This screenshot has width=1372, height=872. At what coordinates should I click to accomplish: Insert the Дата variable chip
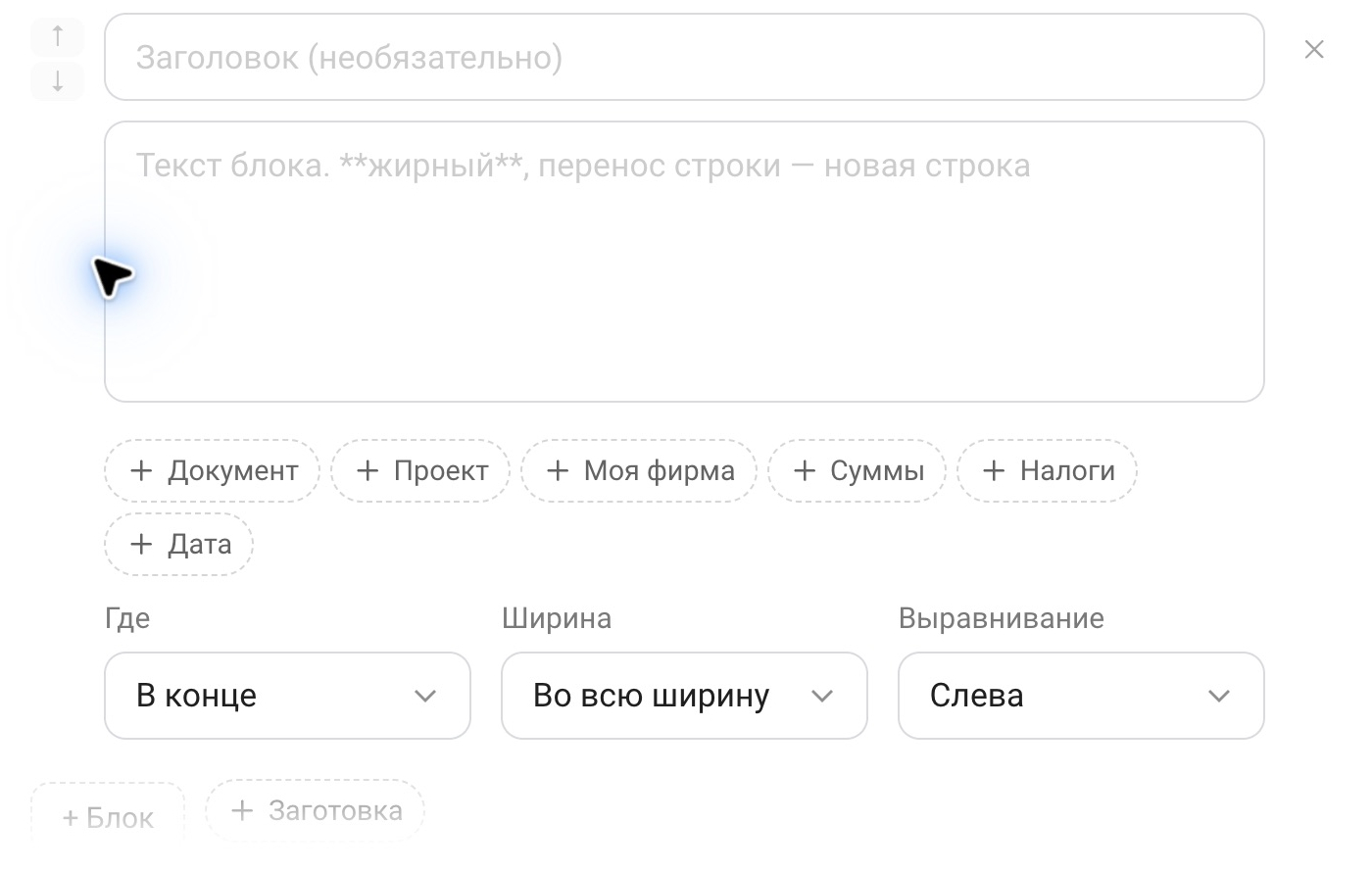[x=179, y=545]
